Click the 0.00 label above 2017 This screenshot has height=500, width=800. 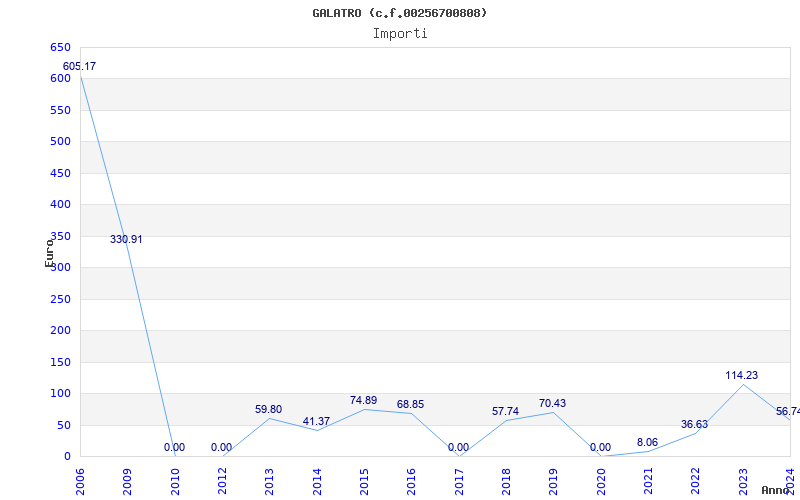(458, 447)
